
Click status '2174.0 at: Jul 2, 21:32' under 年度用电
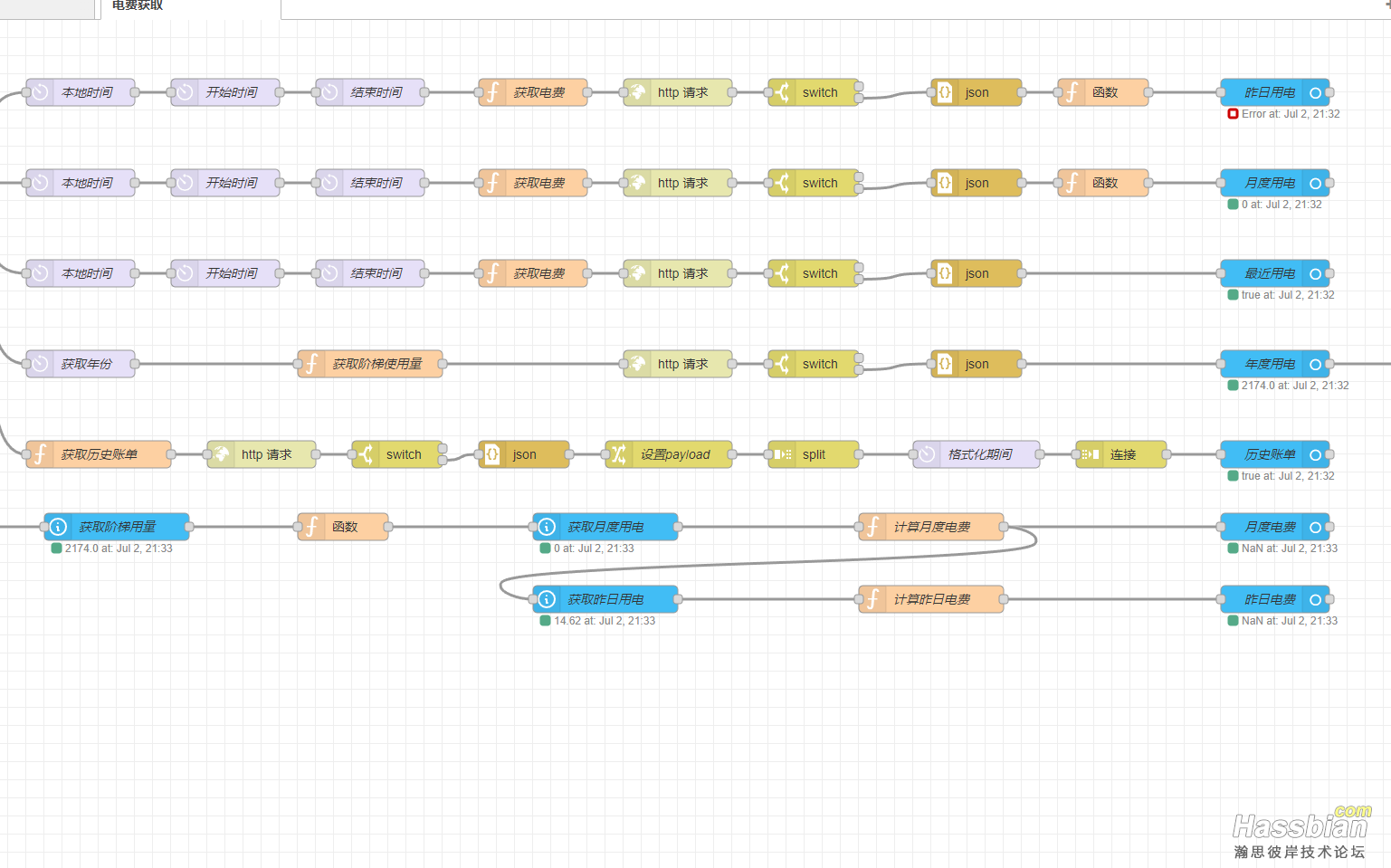1295,386
